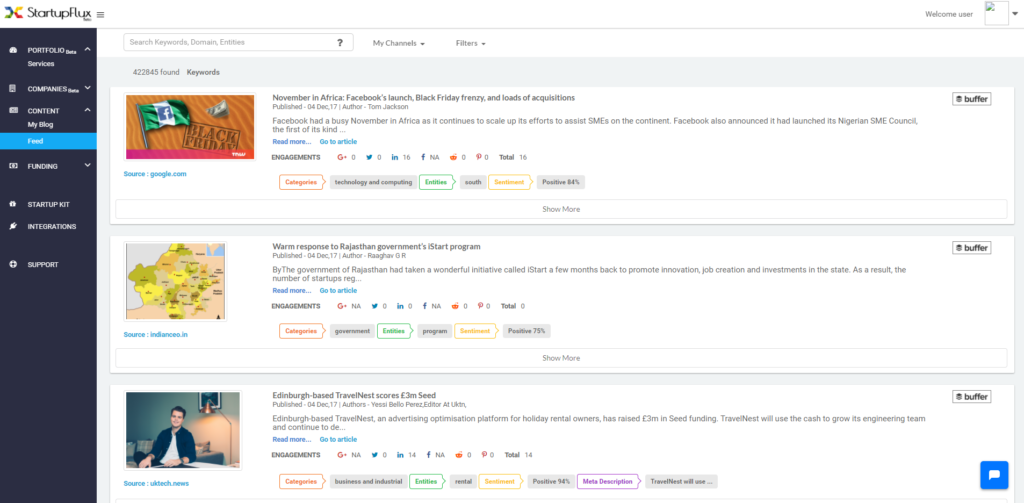Image resolution: width=1024 pixels, height=503 pixels.
Task: Click the Black Friday article thumbnail
Action: pyautogui.click(x=190, y=127)
